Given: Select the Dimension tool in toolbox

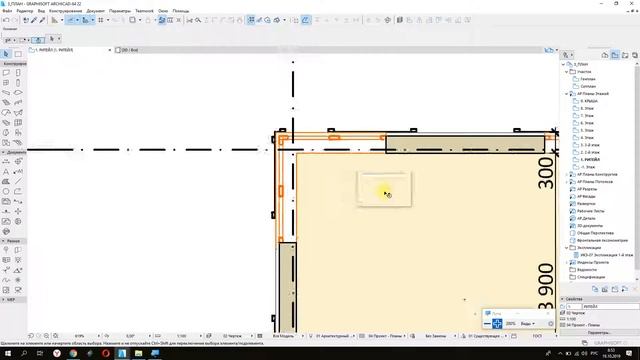Looking at the screenshot, I should 6,161.
